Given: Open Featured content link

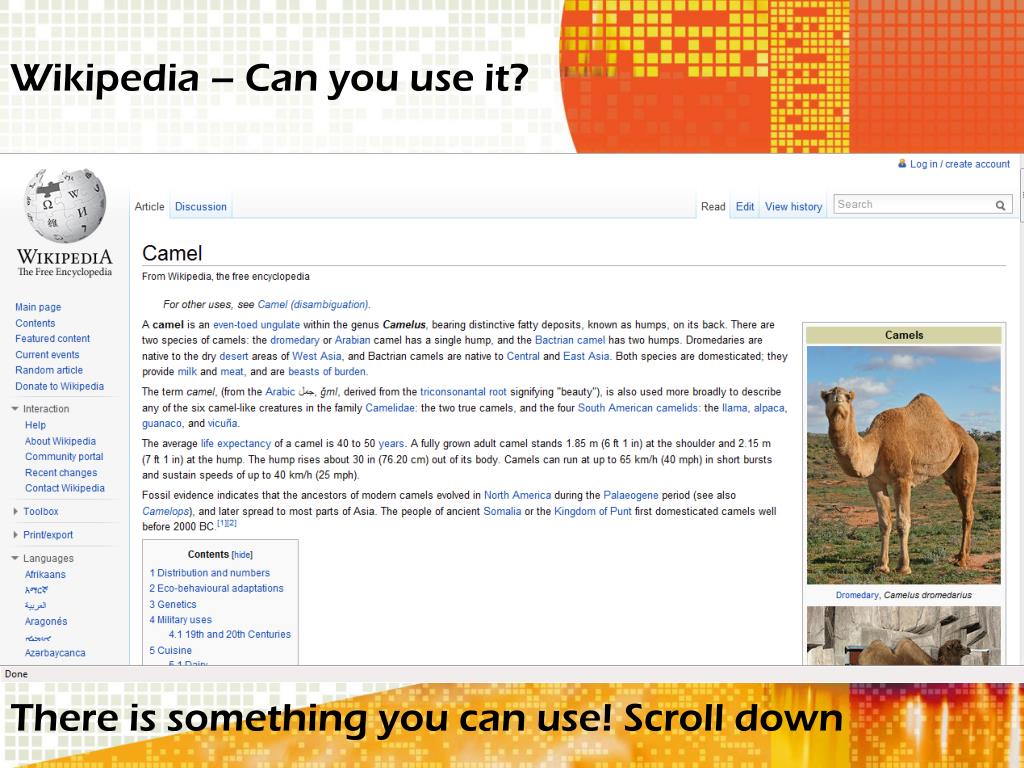Looking at the screenshot, I should (x=52, y=338).
